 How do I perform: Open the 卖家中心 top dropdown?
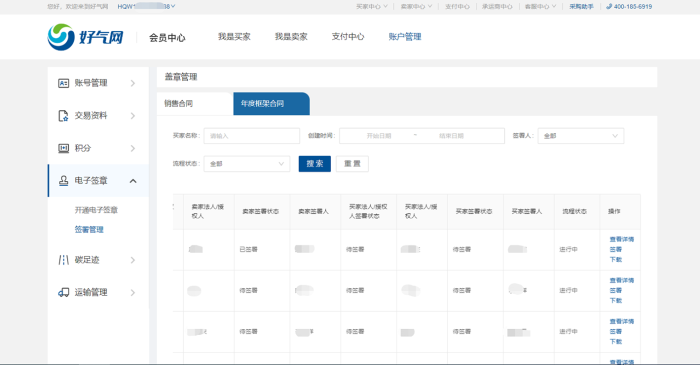tap(416, 7)
